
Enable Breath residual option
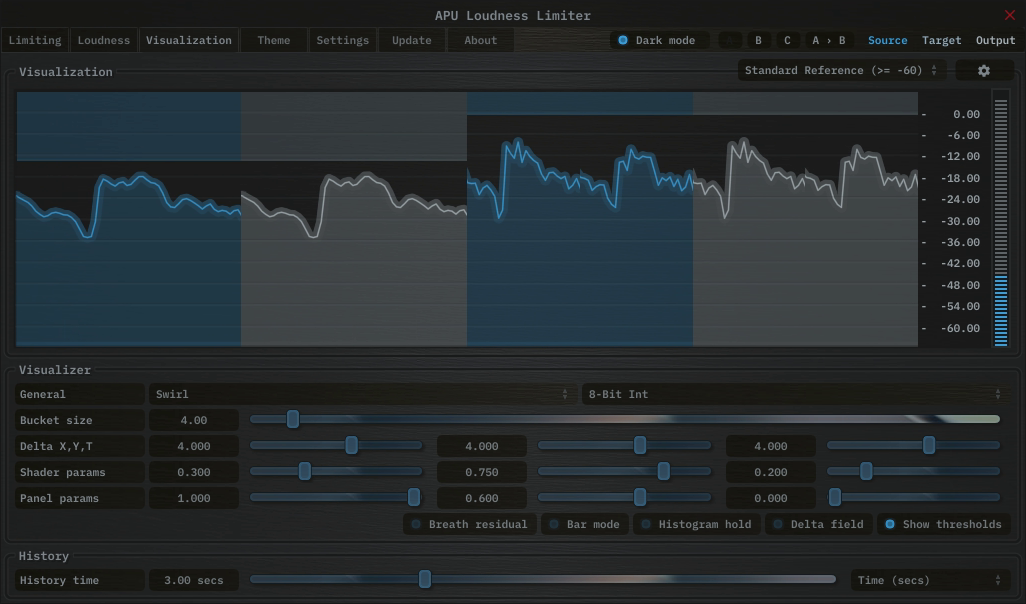[x=469, y=524]
